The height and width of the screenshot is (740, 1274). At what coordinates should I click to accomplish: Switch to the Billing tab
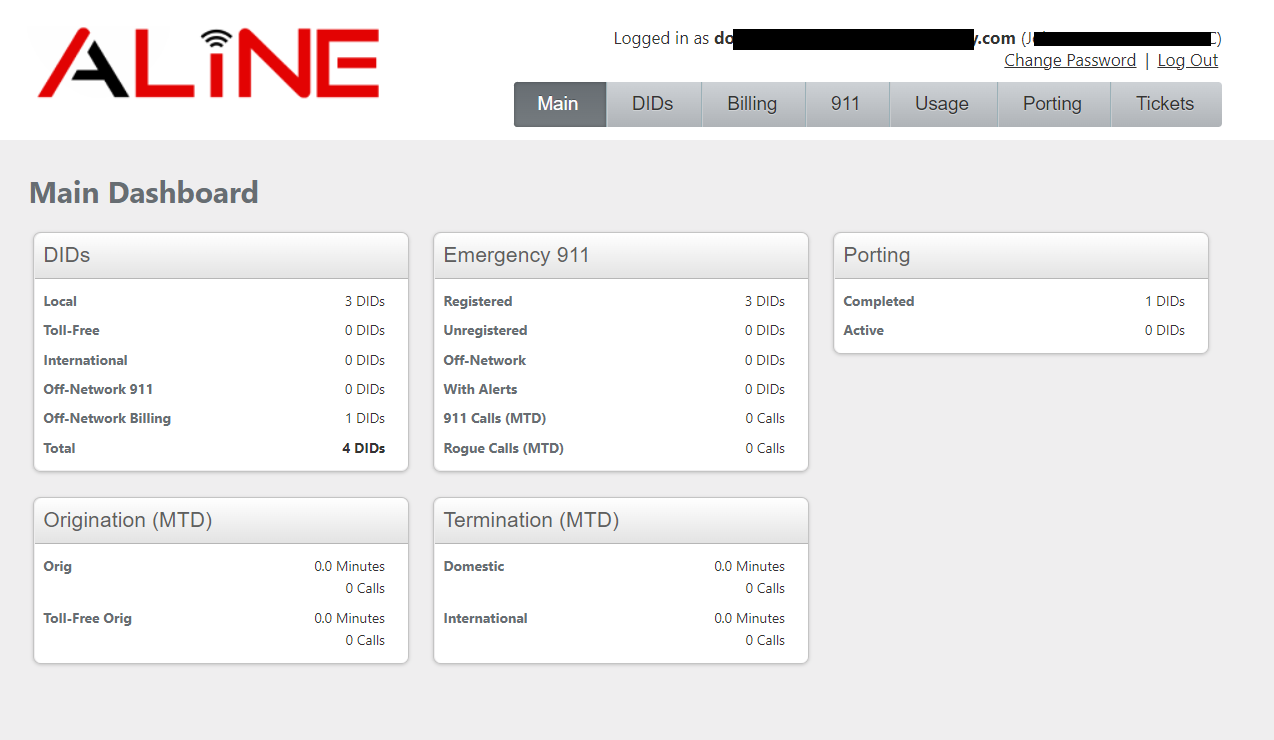pyautogui.click(x=751, y=103)
